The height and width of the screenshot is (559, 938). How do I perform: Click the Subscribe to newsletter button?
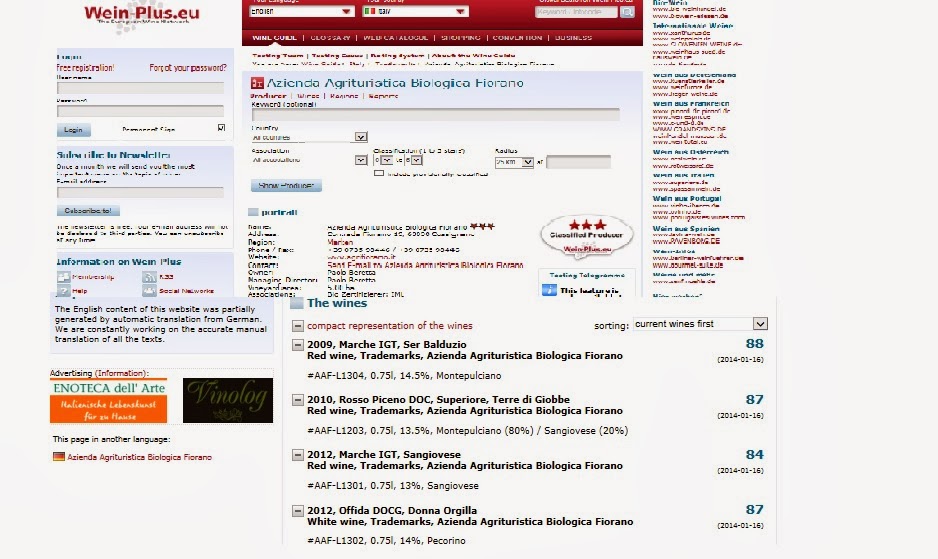click(88, 211)
